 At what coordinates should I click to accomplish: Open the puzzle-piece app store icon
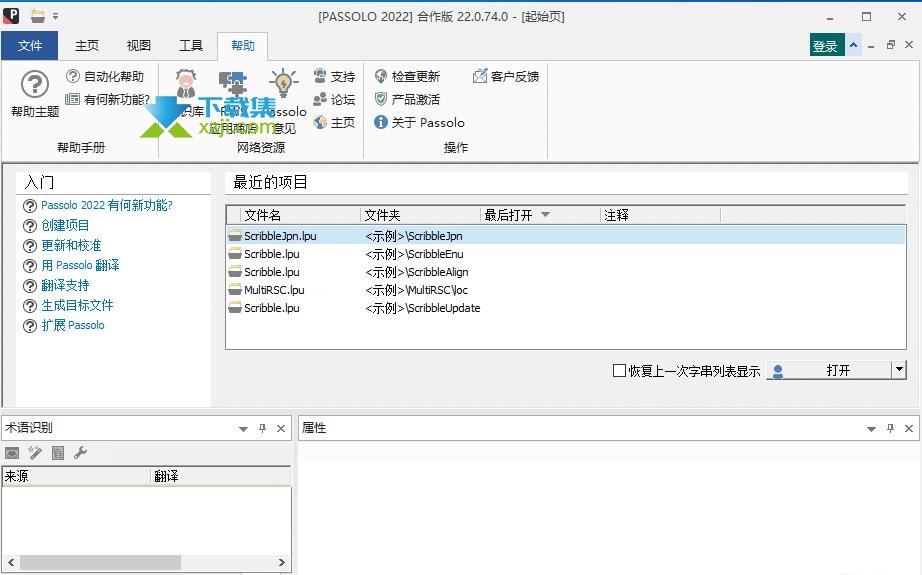(232, 84)
